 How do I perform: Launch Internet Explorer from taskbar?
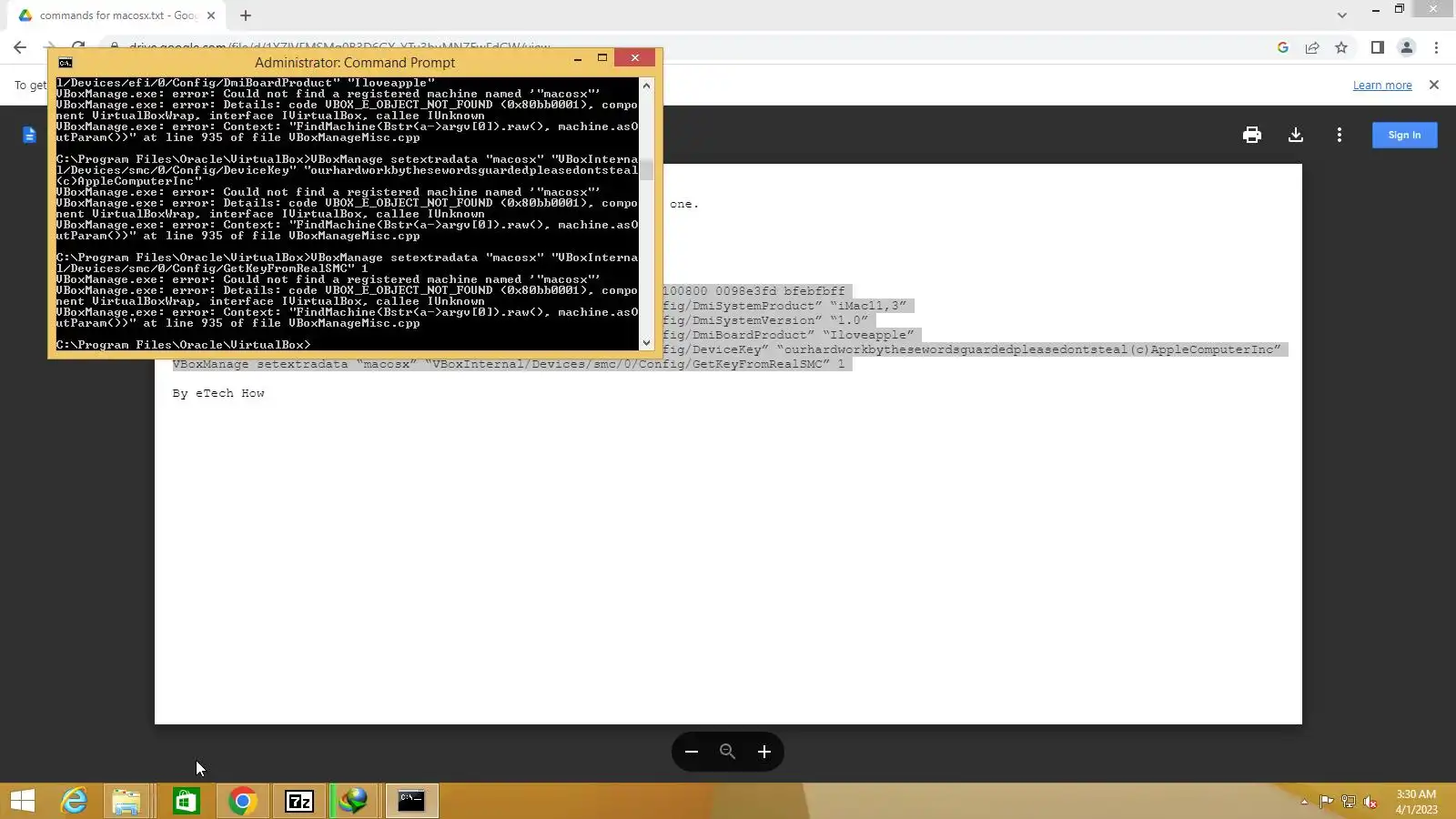74,801
